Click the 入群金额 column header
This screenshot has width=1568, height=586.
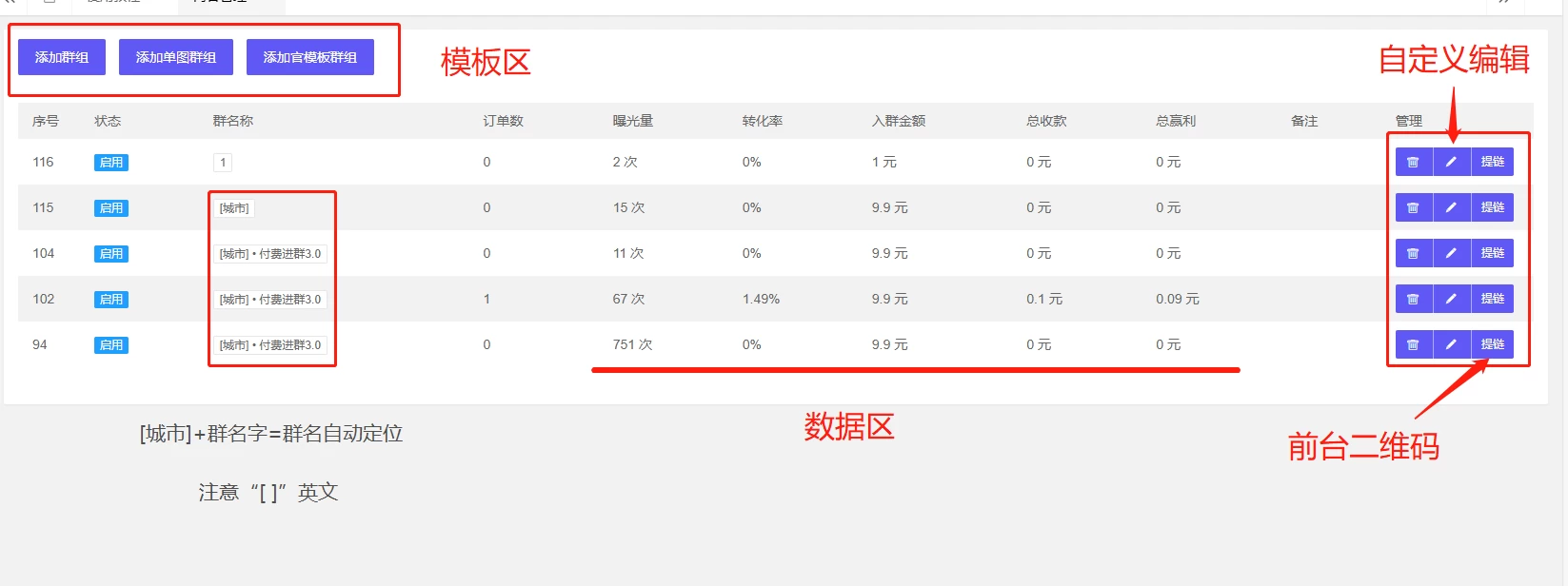coord(899,121)
